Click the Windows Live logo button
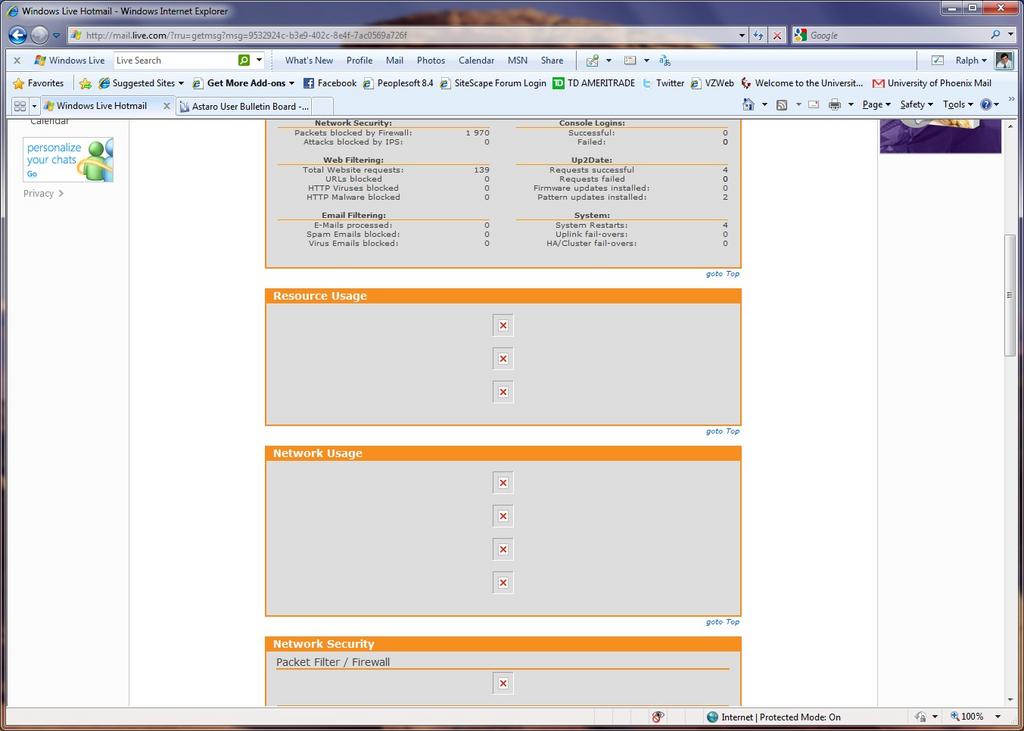The width and height of the screenshot is (1024, 731). [x=69, y=60]
